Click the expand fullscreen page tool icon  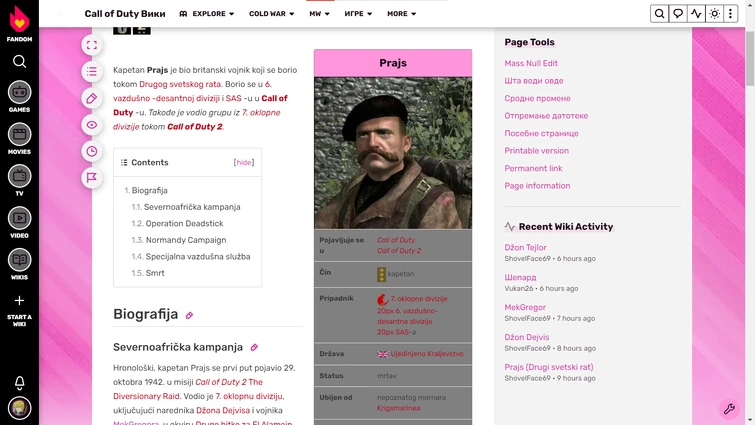91,45
